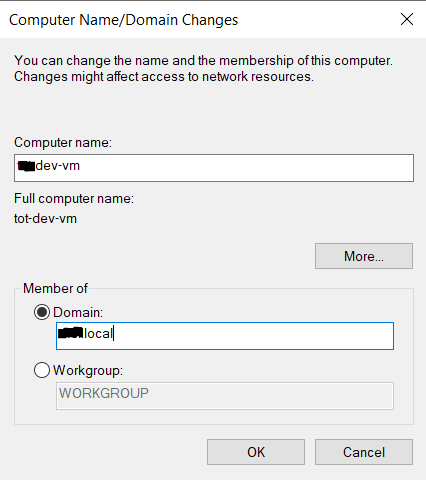Click the dialog title bar text
The width and height of the screenshot is (426, 480).
[x=123, y=20]
